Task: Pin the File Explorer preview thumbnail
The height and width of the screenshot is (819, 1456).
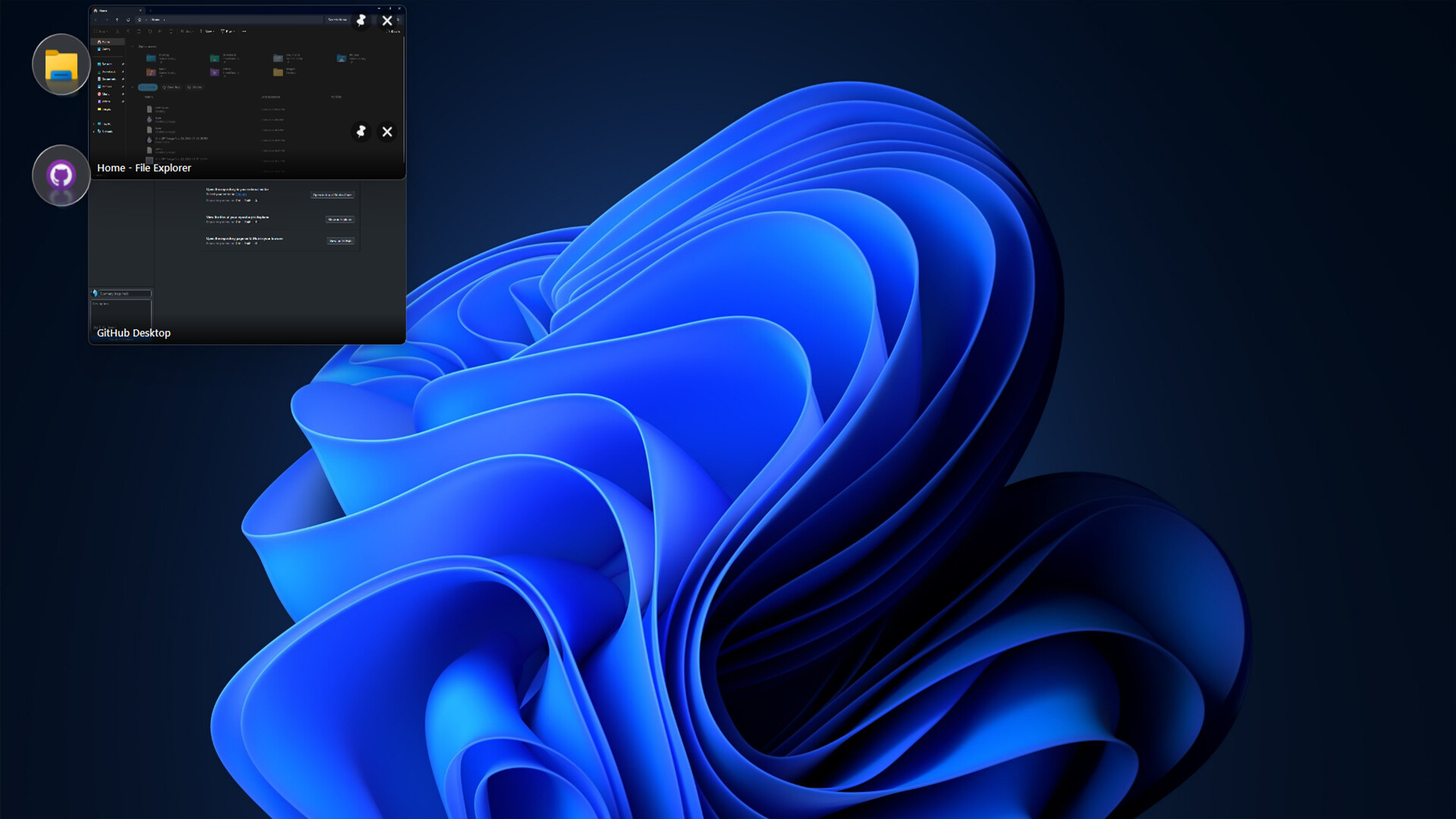Action: pyautogui.click(x=361, y=20)
